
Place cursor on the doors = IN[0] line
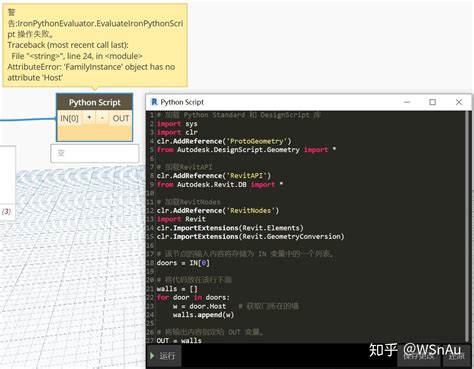point(183,263)
